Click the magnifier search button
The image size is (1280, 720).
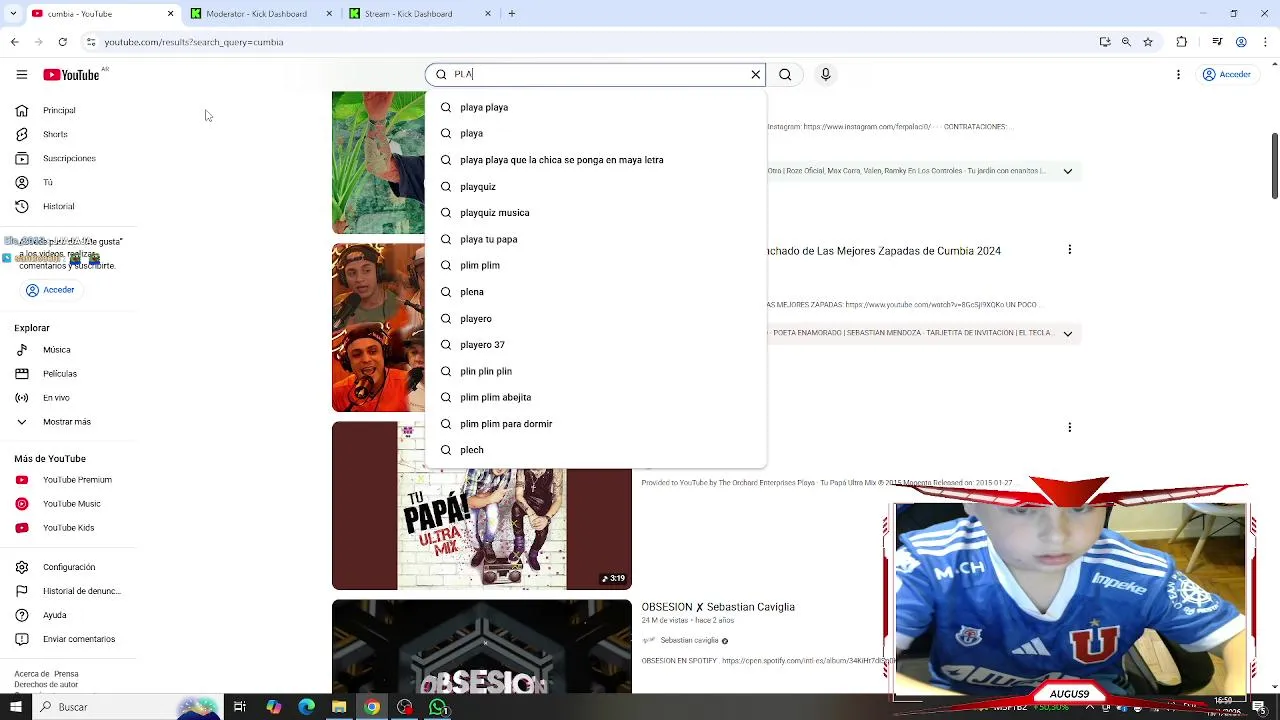[785, 74]
